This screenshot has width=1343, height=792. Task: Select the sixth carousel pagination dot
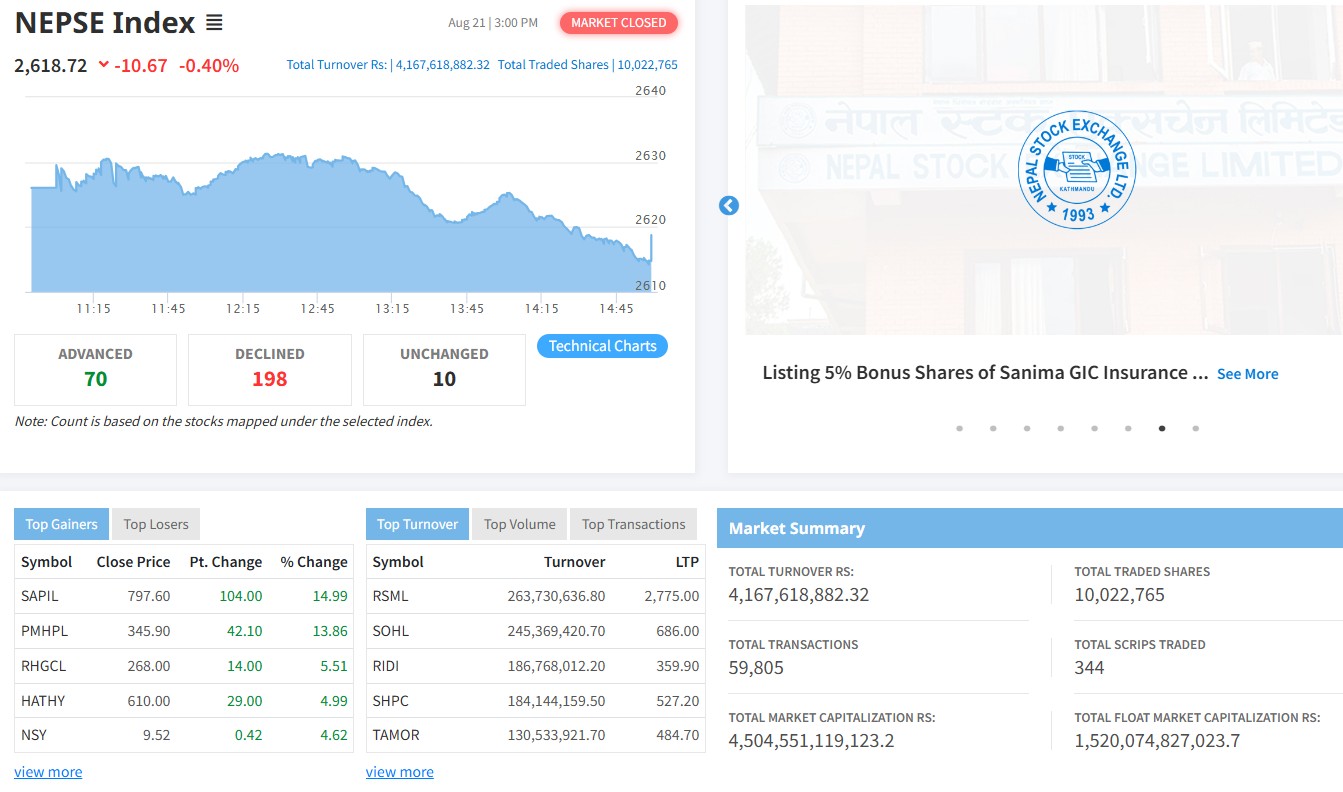coord(1128,428)
